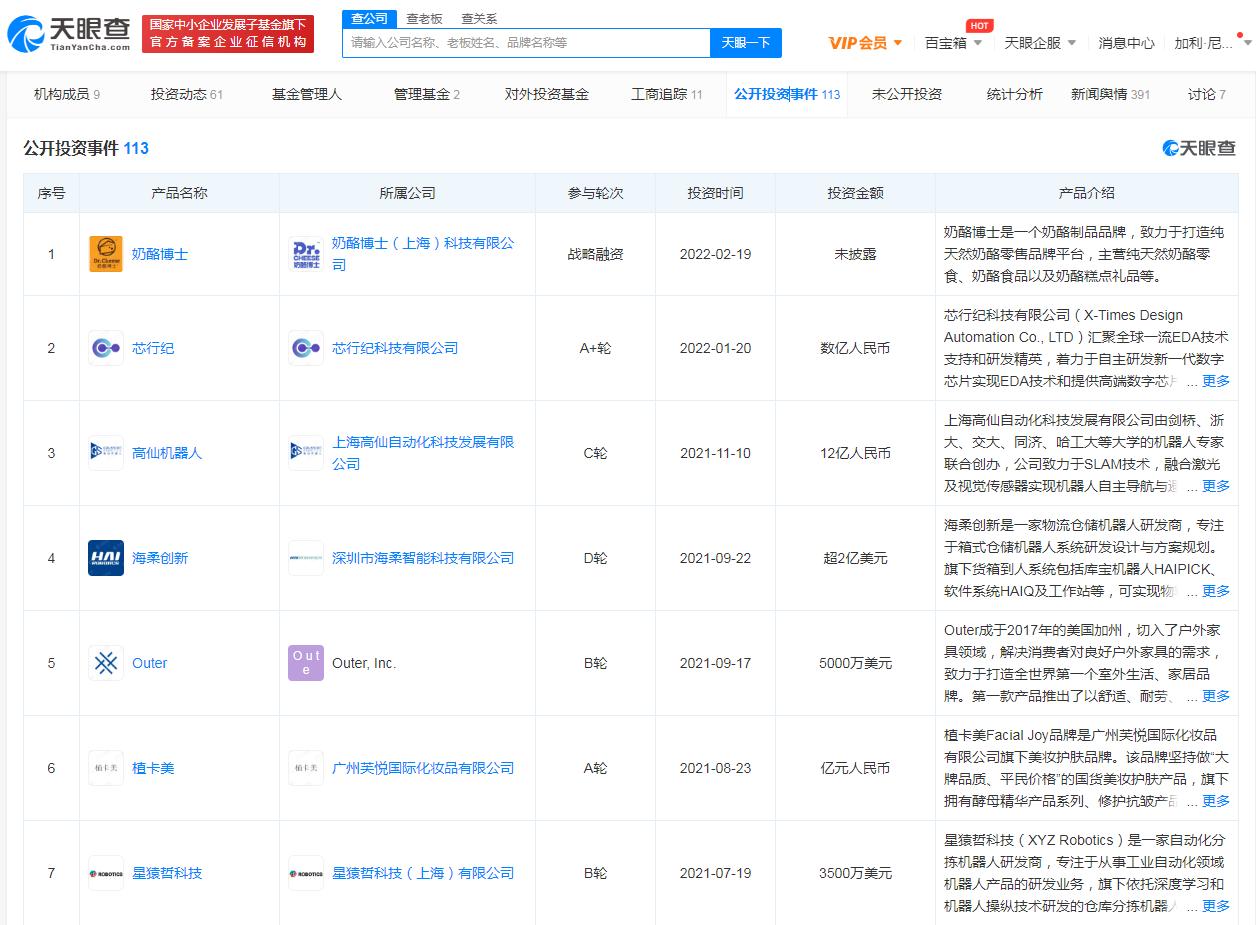The width and height of the screenshot is (1256, 925).
Task: Open 星猿哲科技(上海)有限公司 link
Action: tap(423, 873)
